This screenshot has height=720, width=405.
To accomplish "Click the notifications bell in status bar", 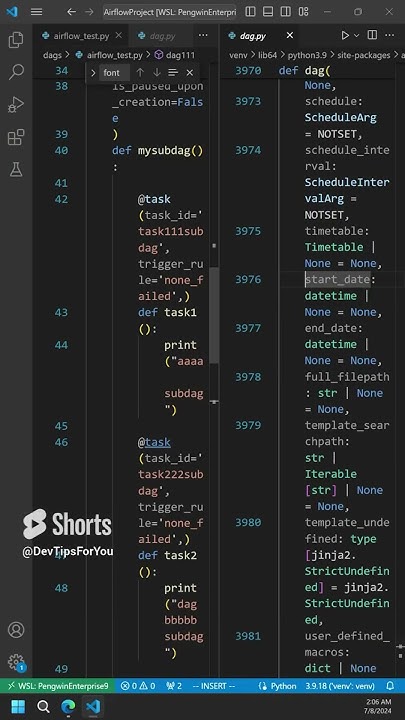I will pyautogui.click(x=390, y=686).
